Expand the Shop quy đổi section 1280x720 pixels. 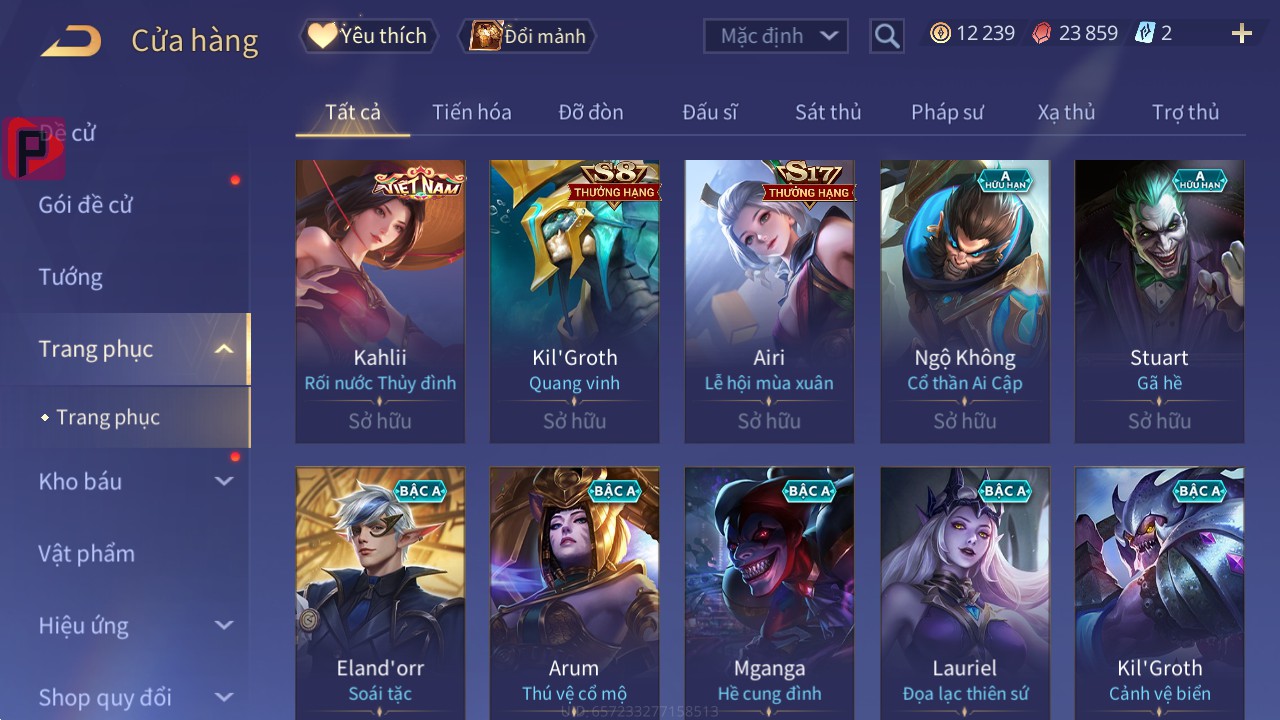click(x=224, y=697)
